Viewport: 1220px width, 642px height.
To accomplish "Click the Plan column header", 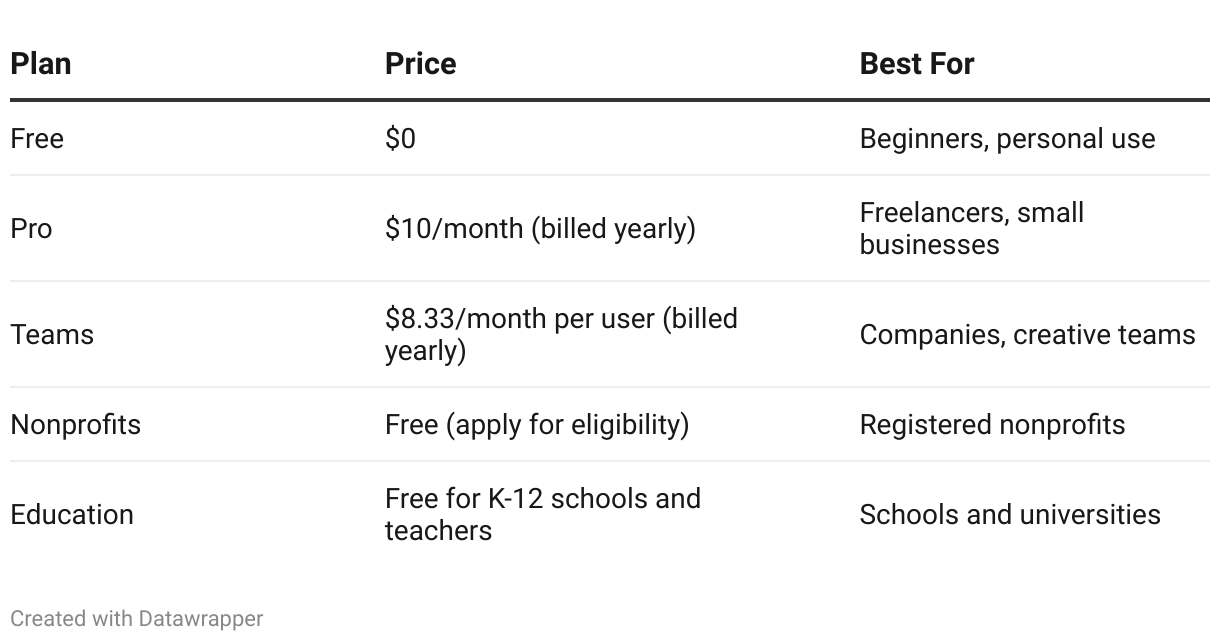I will pos(41,64).
